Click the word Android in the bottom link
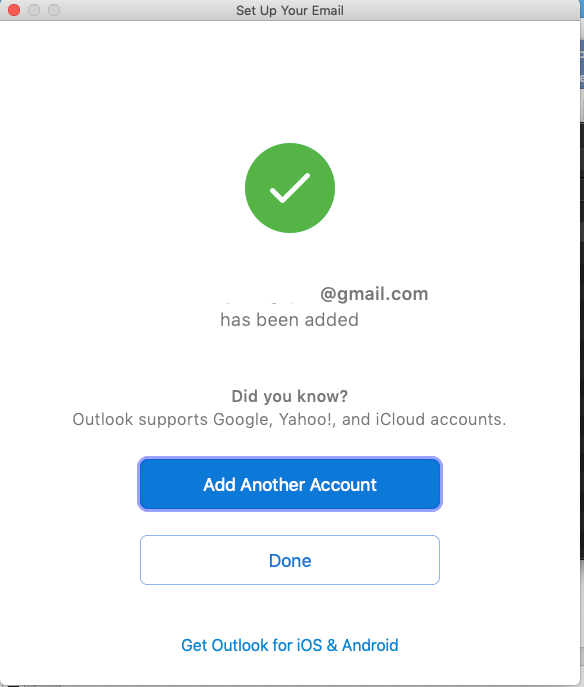 tap(370, 645)
